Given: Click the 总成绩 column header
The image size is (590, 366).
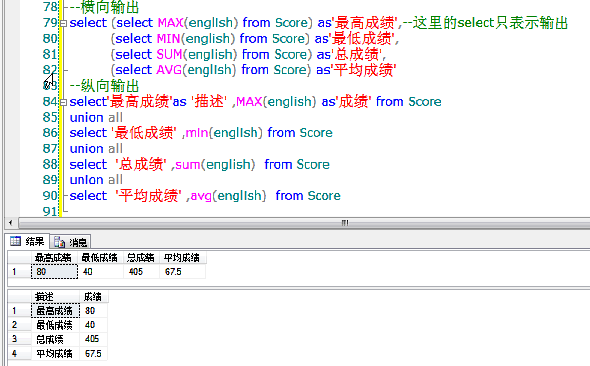Looking at the screenshot, I should point(141,258).
